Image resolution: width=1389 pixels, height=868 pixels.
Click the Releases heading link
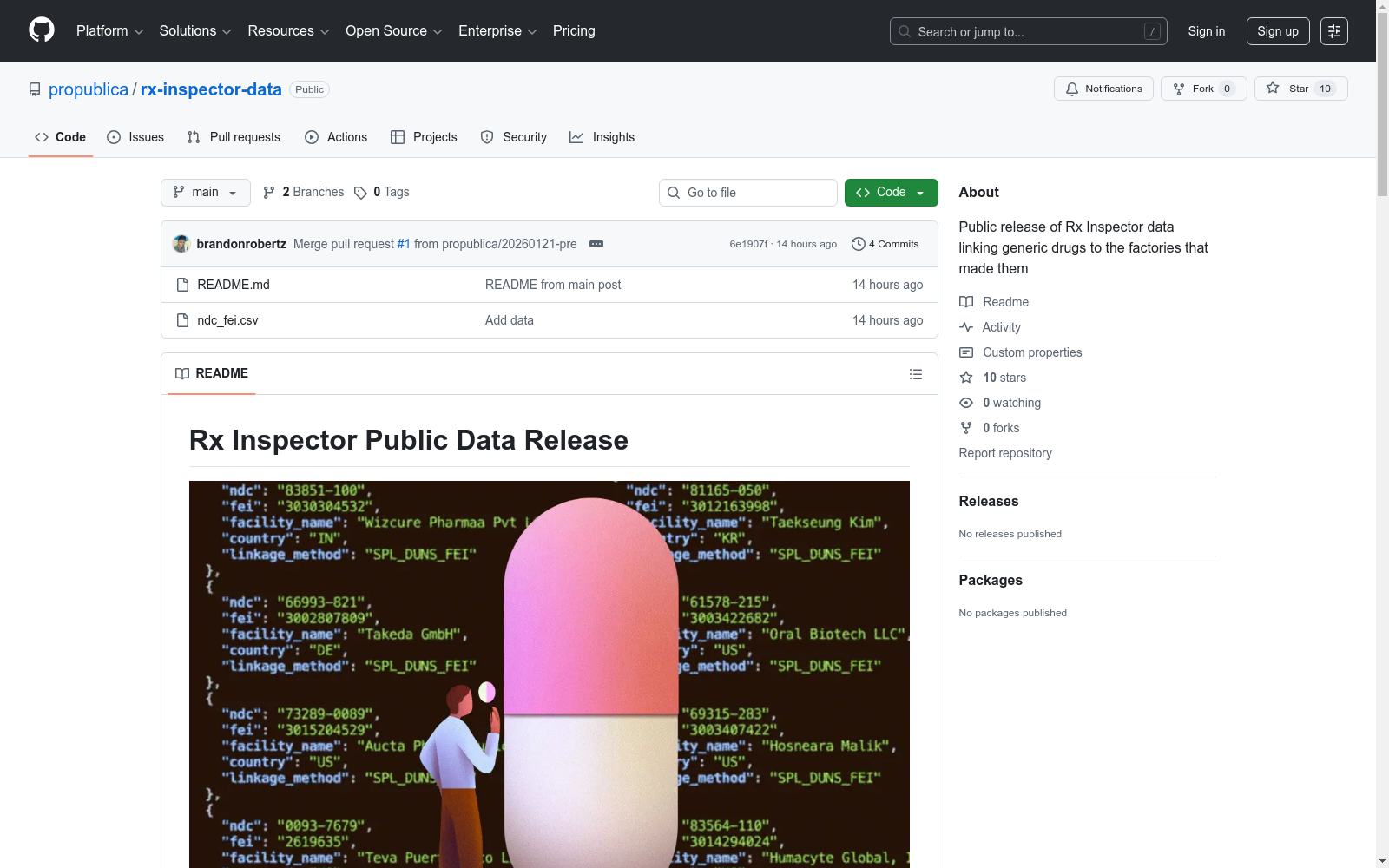click(989, 502)
